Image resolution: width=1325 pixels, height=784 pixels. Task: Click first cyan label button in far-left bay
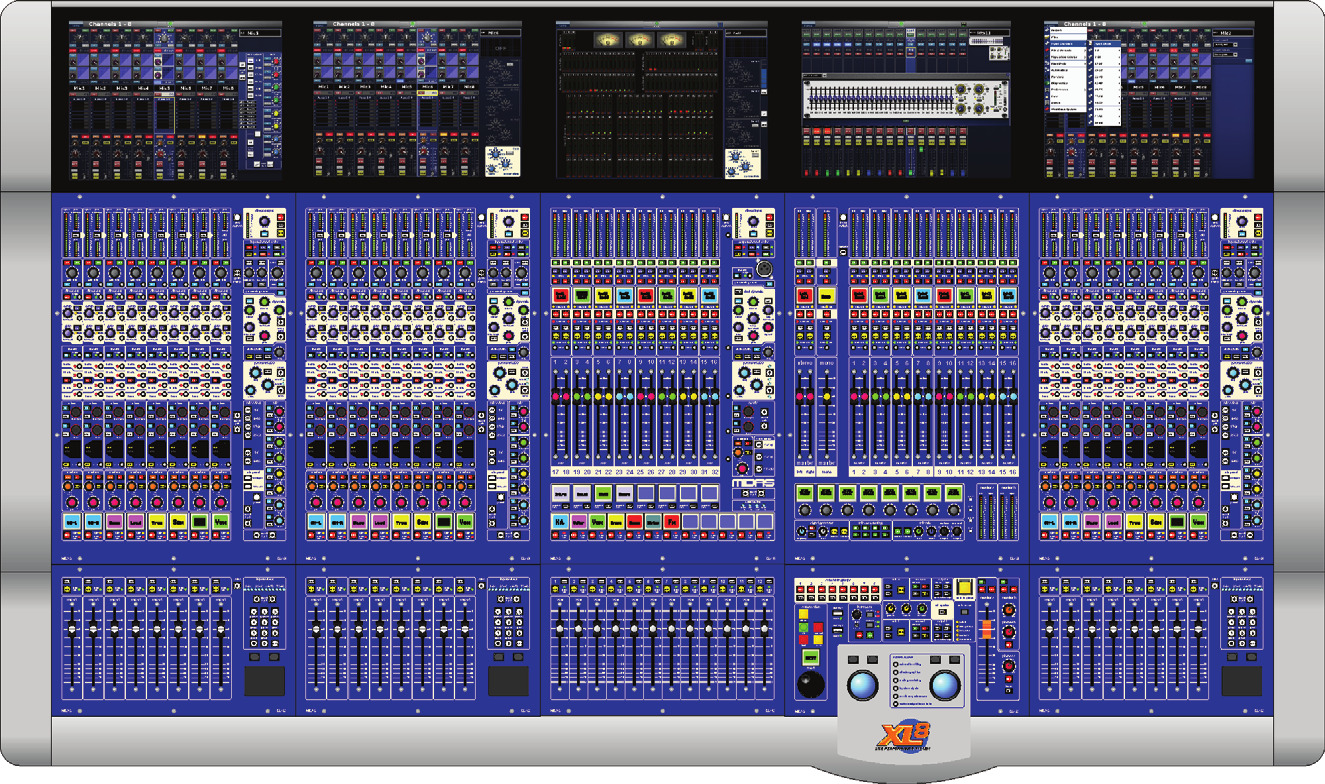pos(72,521)
